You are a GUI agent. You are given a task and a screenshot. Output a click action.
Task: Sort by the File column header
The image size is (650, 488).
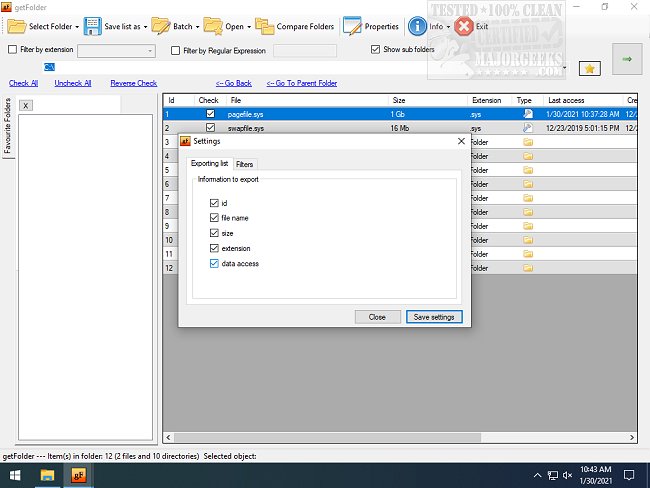(x=308, y=100)
